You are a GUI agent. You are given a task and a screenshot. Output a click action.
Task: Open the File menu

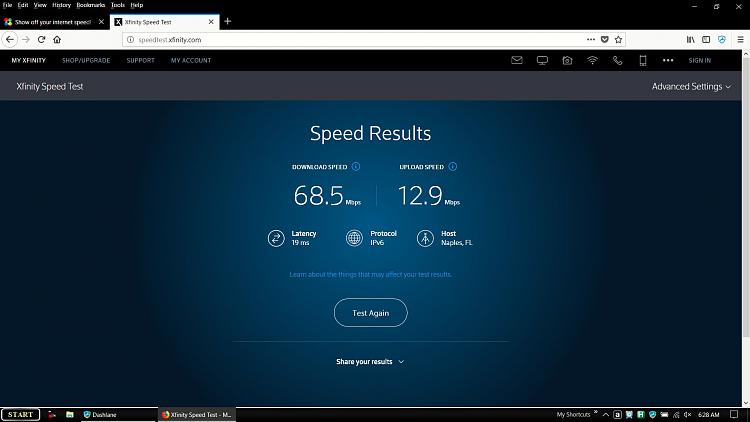(7, 5)
